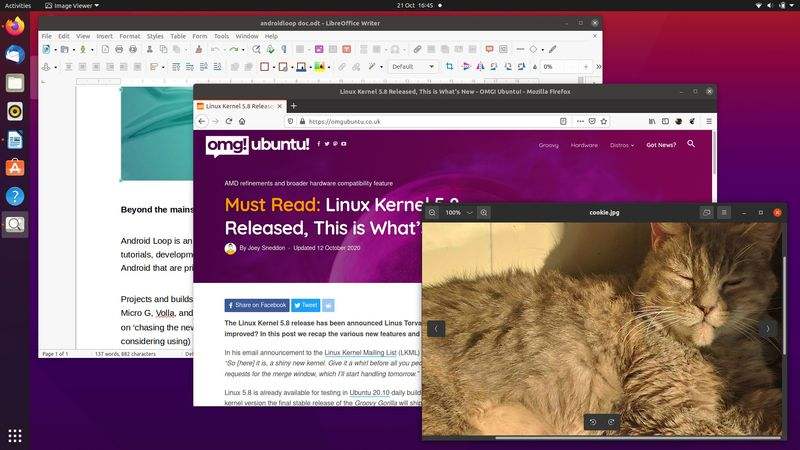Image resolution: width=800 pixels, height=450 pixels.
Task: Open Default image mode combo box in Writer
Action: [x=413, y=66]
